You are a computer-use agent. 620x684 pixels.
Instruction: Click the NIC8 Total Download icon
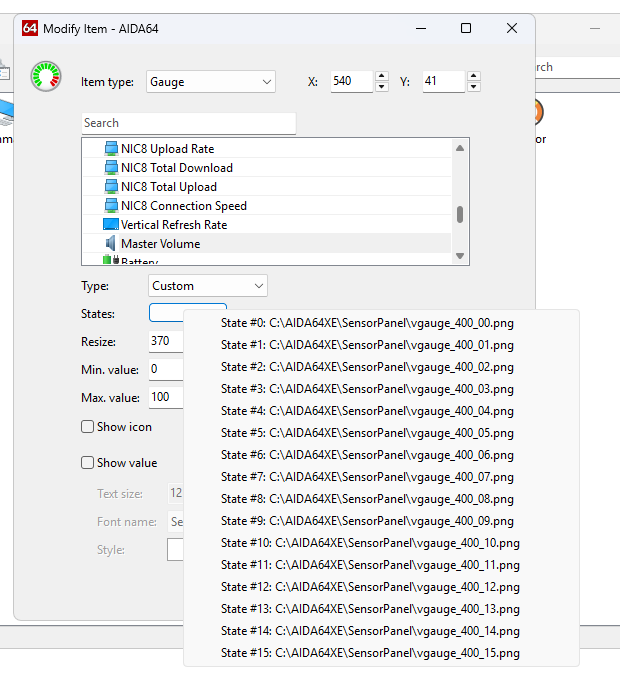pos(111,168)
